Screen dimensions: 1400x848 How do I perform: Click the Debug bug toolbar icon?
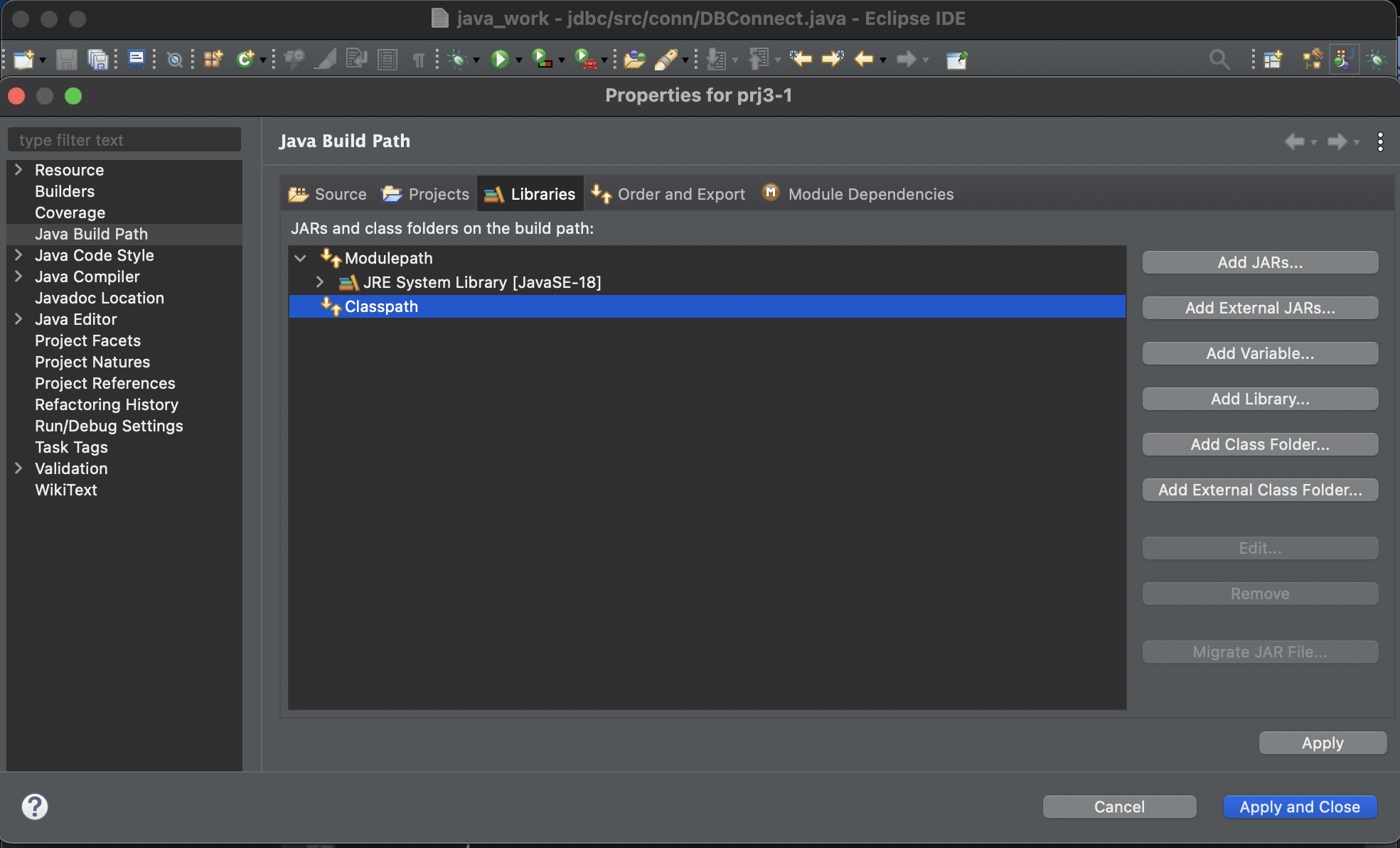click(458, 60)
